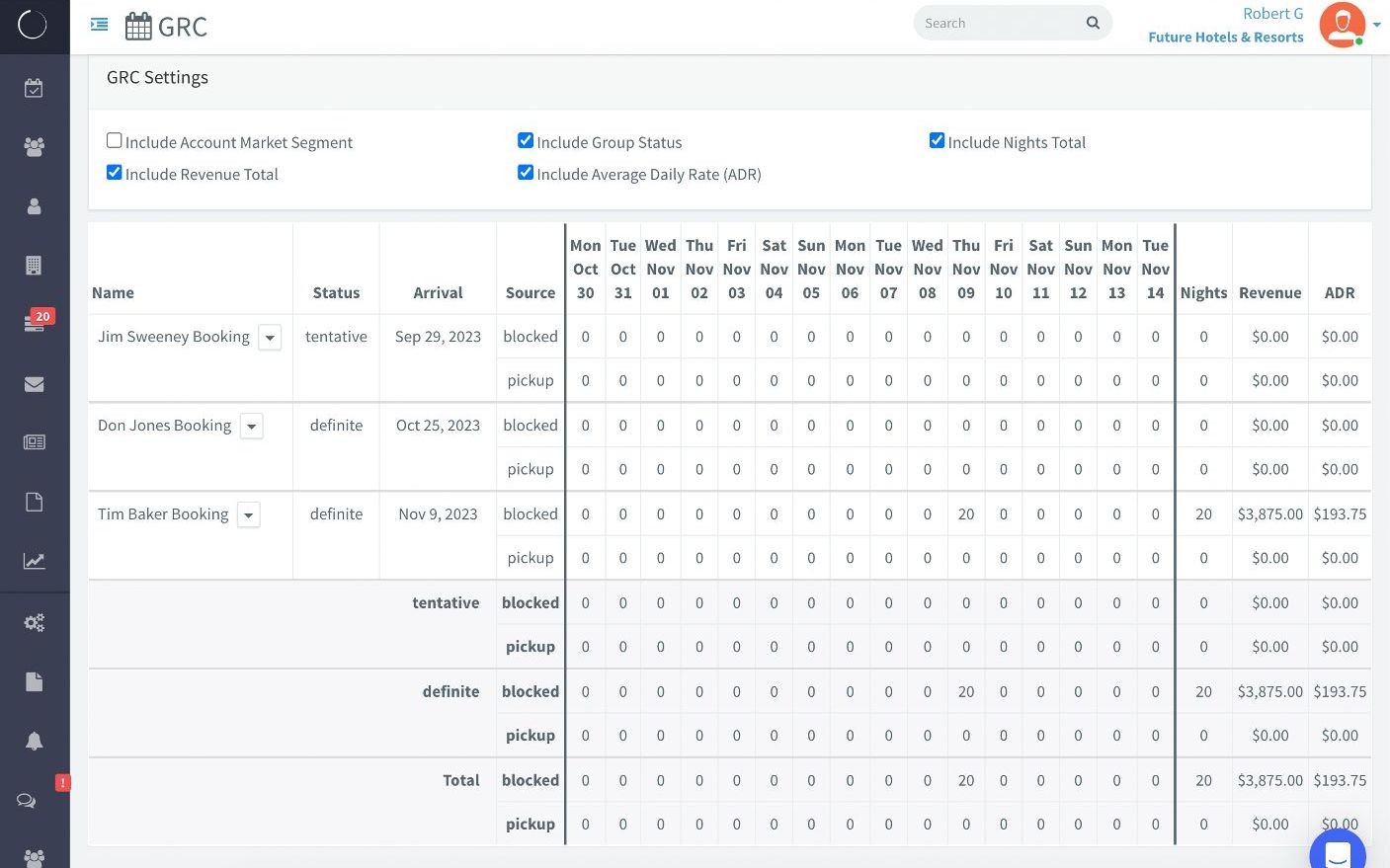Disable Include Average Daily Rate (ADR)
Screen dimensions: 1390x868
(526, 173)
